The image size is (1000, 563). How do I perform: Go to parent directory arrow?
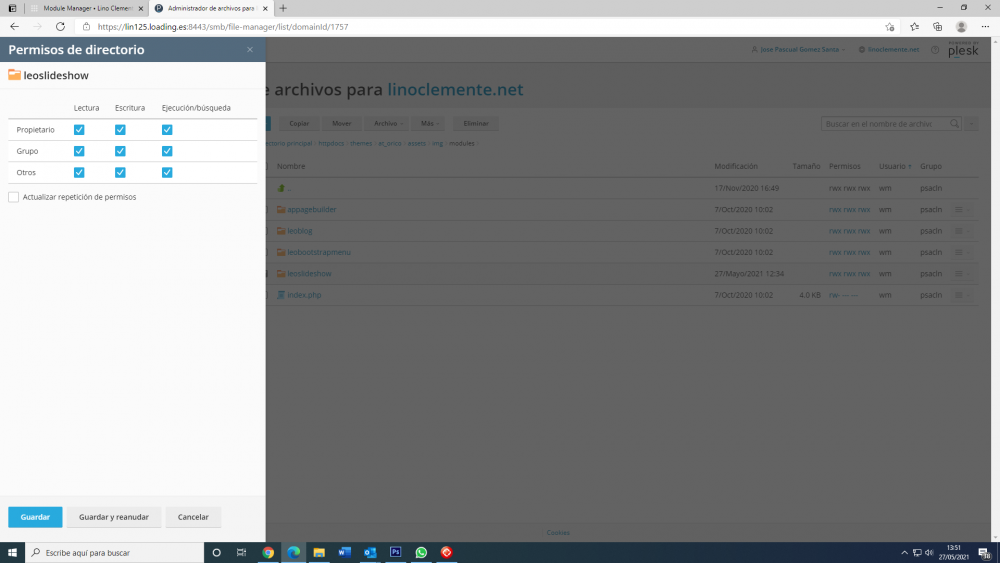(281, 188)
